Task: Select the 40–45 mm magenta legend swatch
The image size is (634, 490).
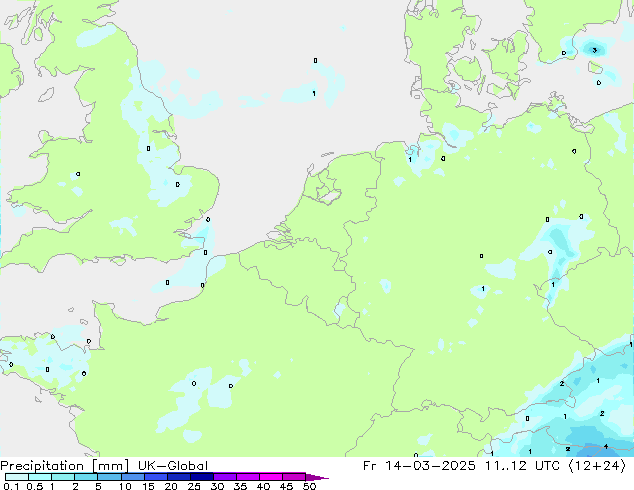Action: tap(271, 477)
